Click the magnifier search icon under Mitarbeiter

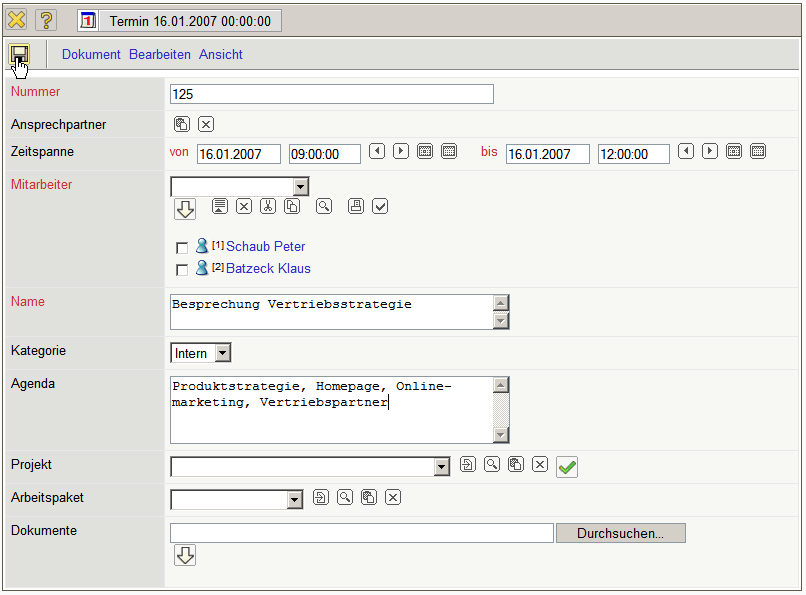point(324,206)
